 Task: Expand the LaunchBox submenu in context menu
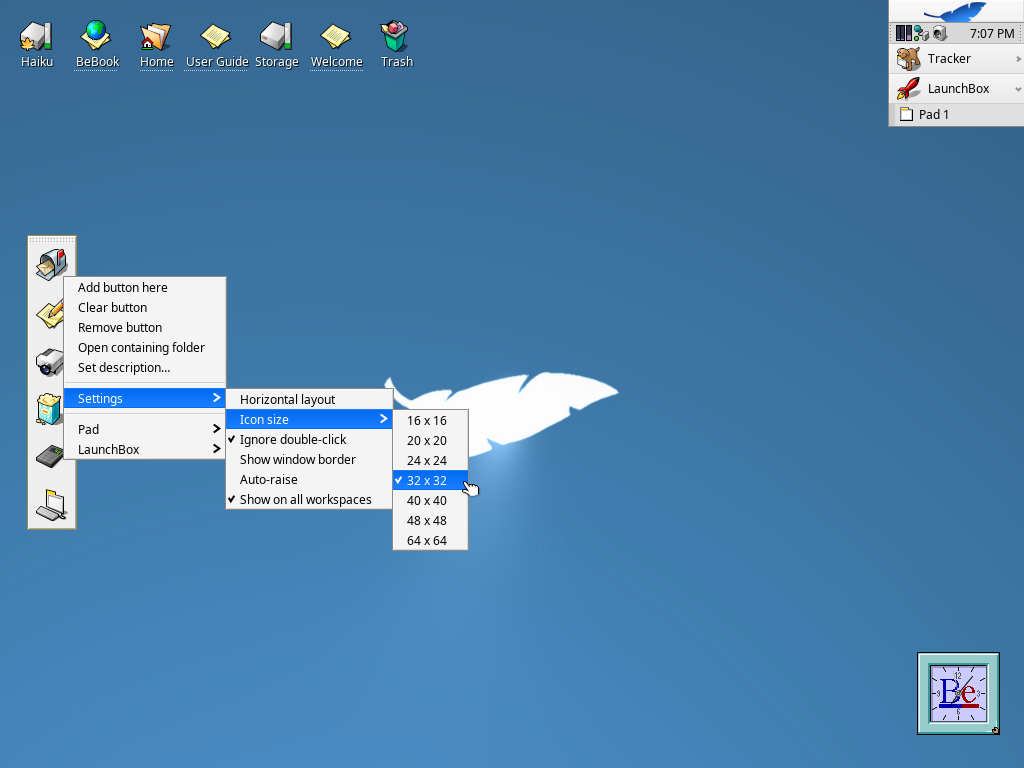click(145, 449)
